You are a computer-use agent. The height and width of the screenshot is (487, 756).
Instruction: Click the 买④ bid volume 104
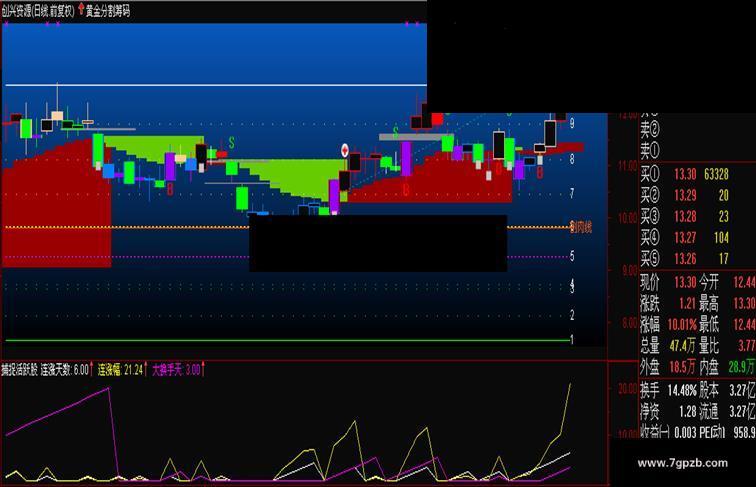point(721,237)
